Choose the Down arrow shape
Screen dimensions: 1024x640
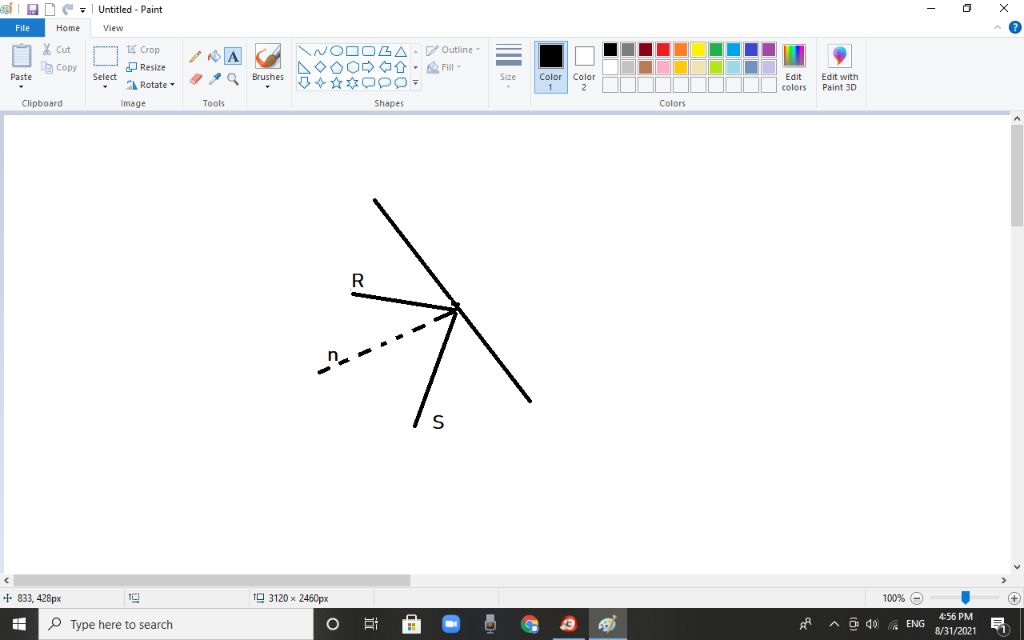tap(304, 82)
